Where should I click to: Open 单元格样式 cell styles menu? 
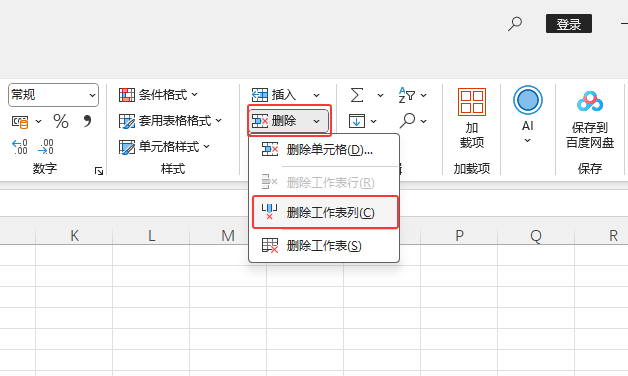click(x=164, y=147)
